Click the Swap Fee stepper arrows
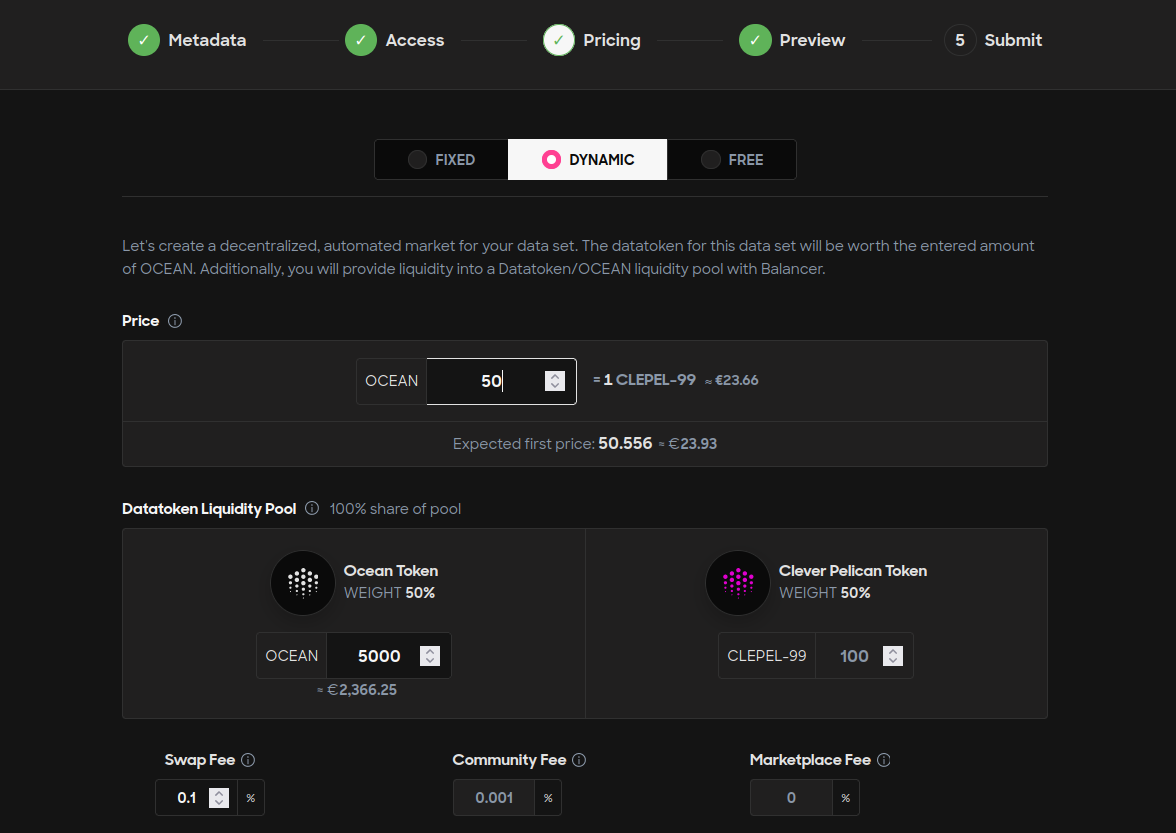1176x833 pixels. click(219, 798)
